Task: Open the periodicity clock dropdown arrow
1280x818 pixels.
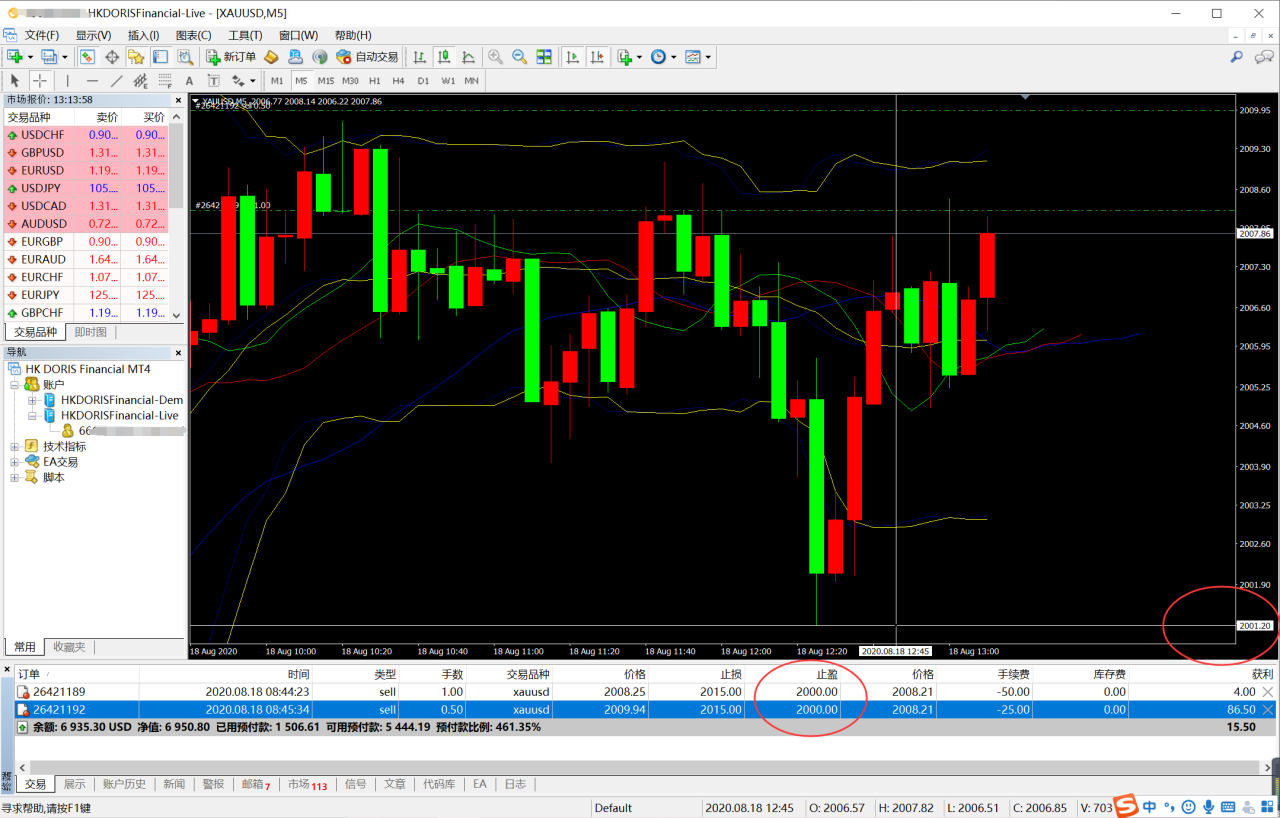Action: (x=675, y=57)
